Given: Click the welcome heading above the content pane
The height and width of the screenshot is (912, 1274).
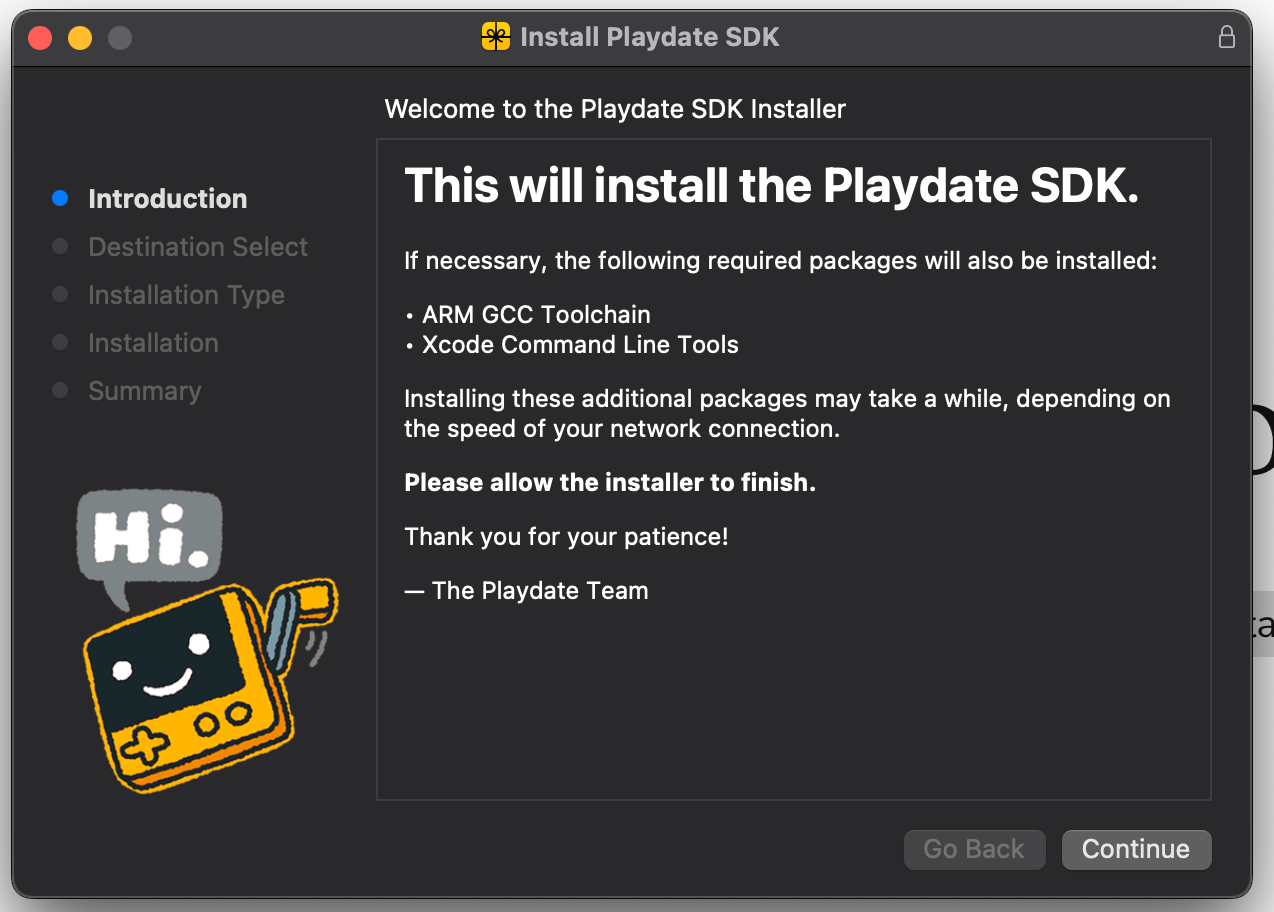Looking at the screenshot, I should pos(615,109).
